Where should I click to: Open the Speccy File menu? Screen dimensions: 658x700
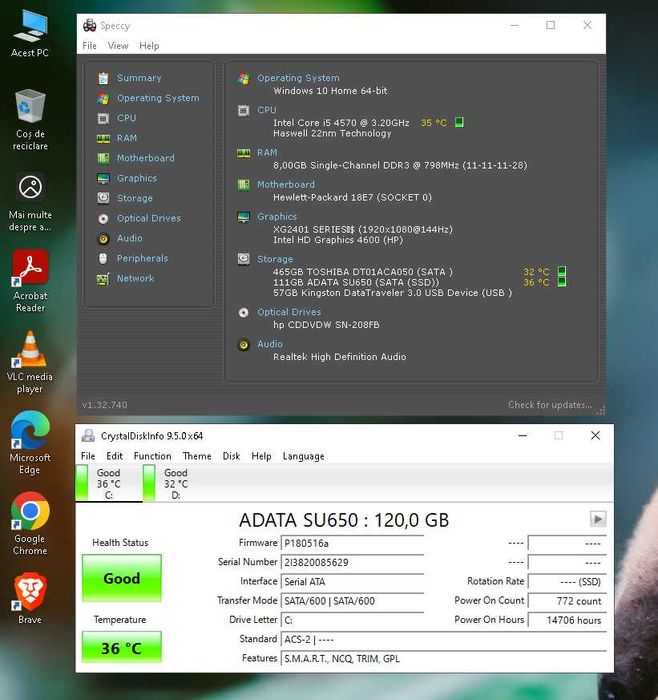89,46
